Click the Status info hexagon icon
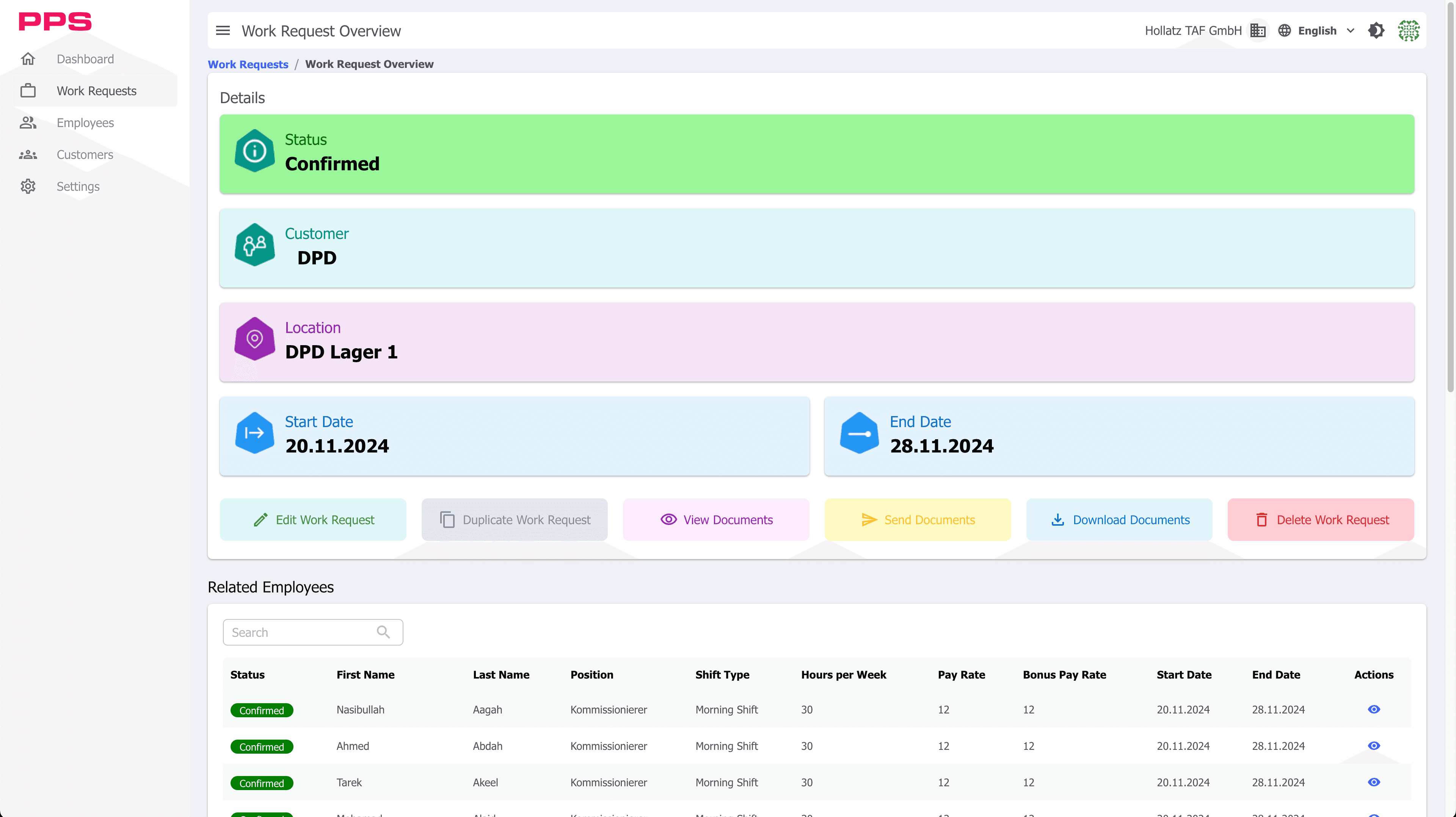Image resolution: width=1456 pixels, height=817 pixels. [x=254, y=151]
